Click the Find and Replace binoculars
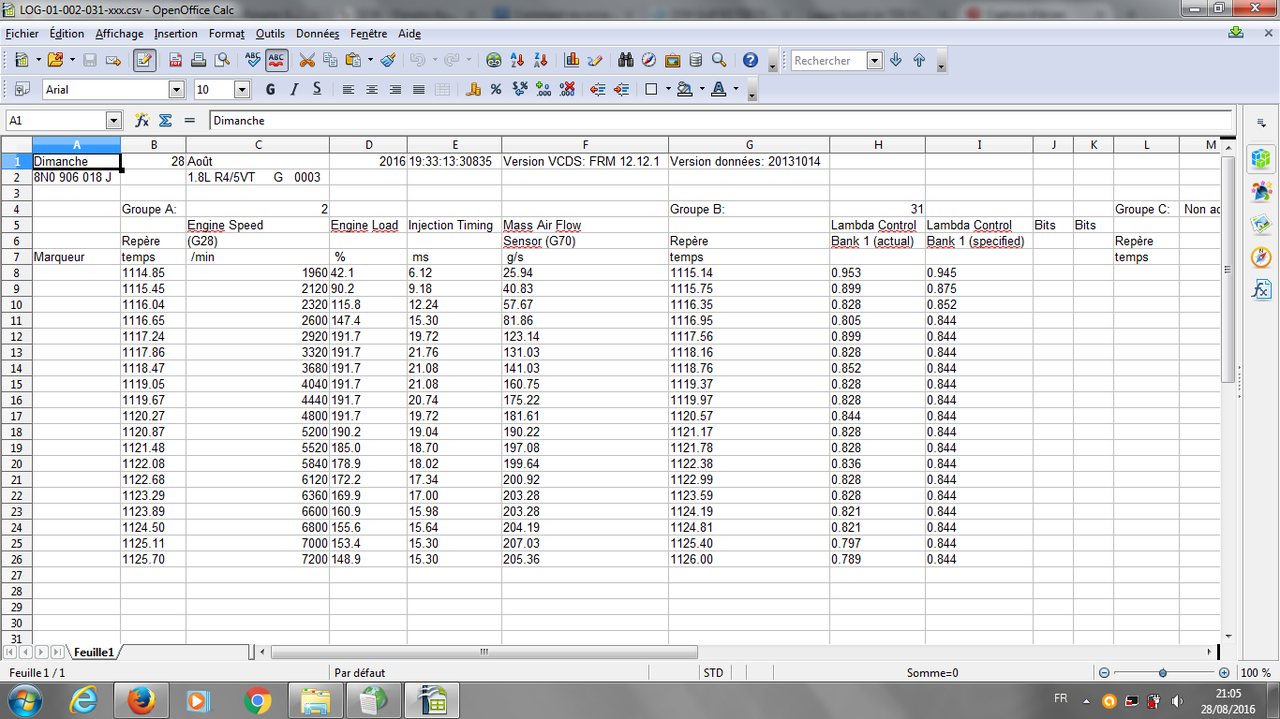This screenshot has width=1280, height=719. click(626, 60)
